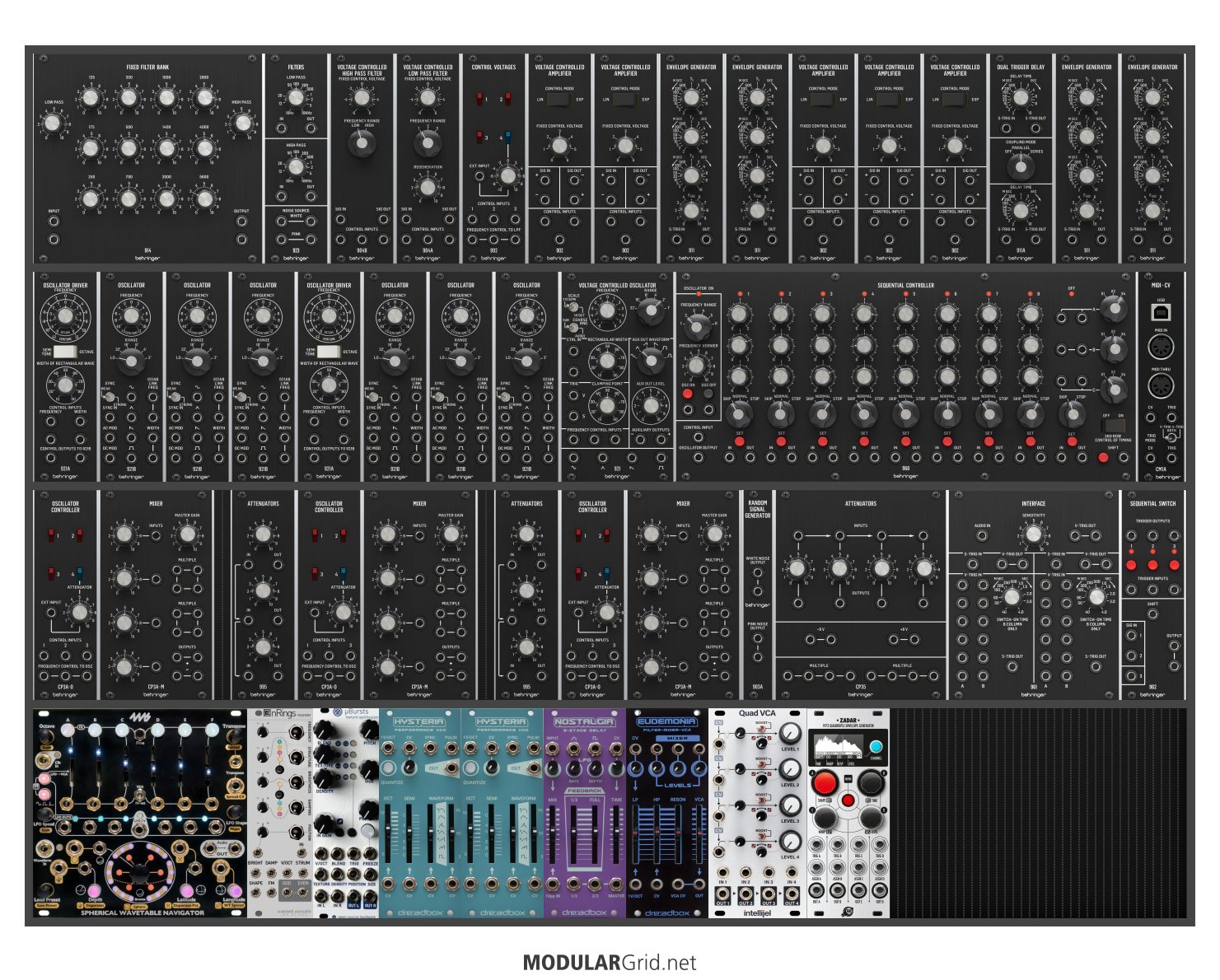Click the Coupling Mode selector on Dual Trigger Delay
The height and width of the screenshot is (980, 1220).
point(1021,166)
